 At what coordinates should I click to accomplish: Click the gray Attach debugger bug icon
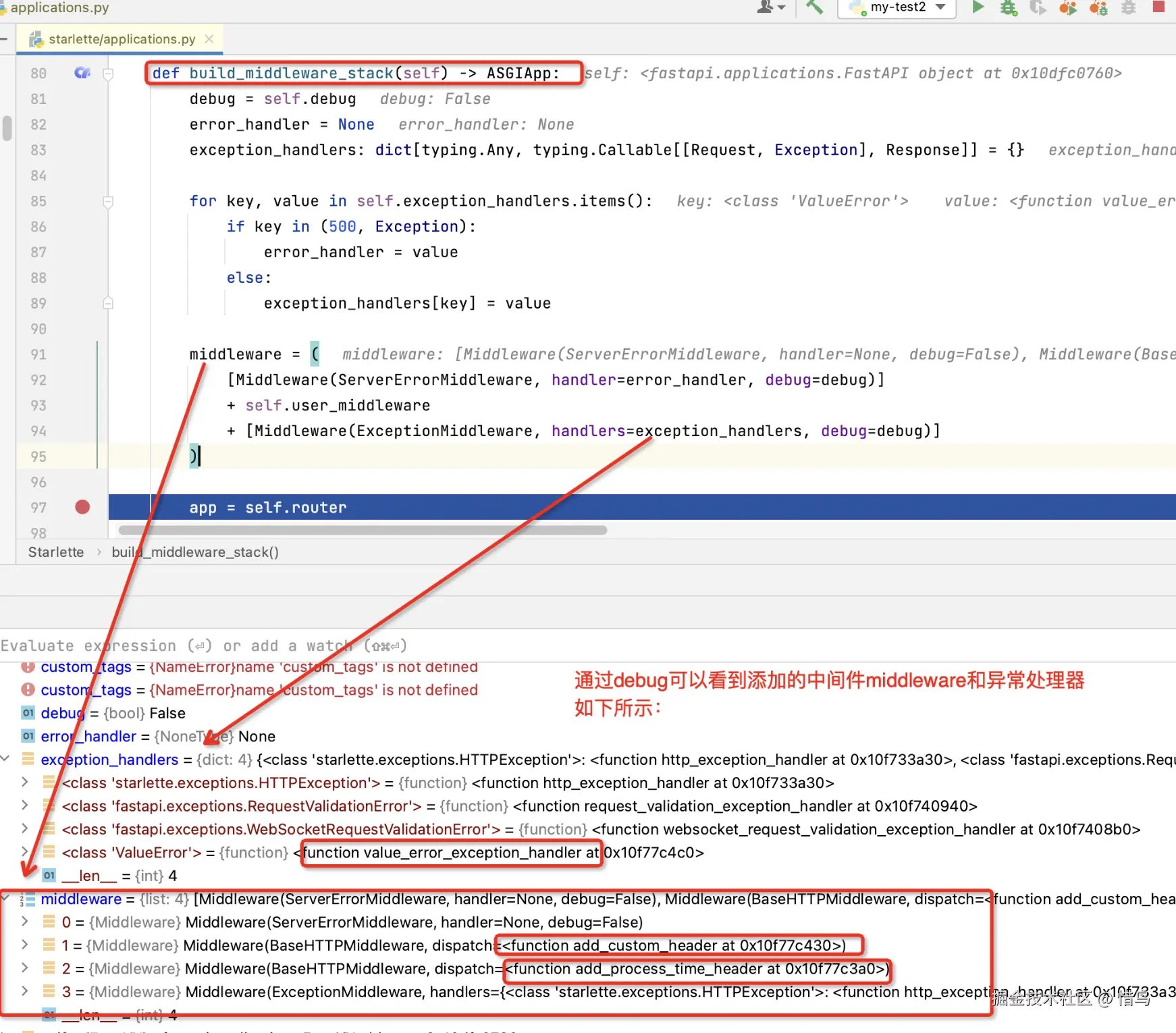coord(1128,7)
